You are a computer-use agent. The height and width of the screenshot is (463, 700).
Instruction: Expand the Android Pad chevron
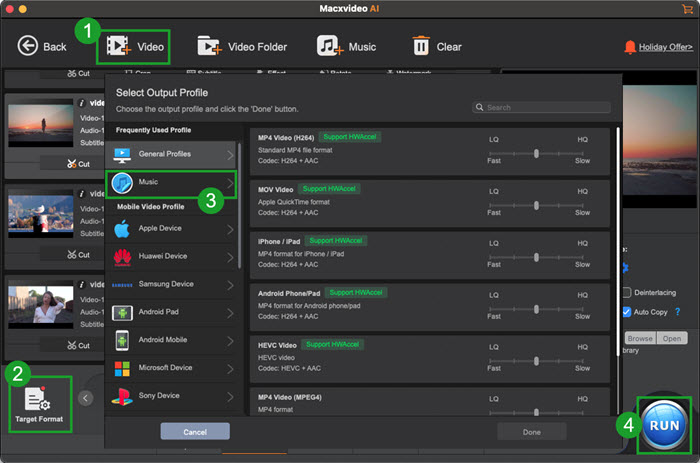(230, 313)
